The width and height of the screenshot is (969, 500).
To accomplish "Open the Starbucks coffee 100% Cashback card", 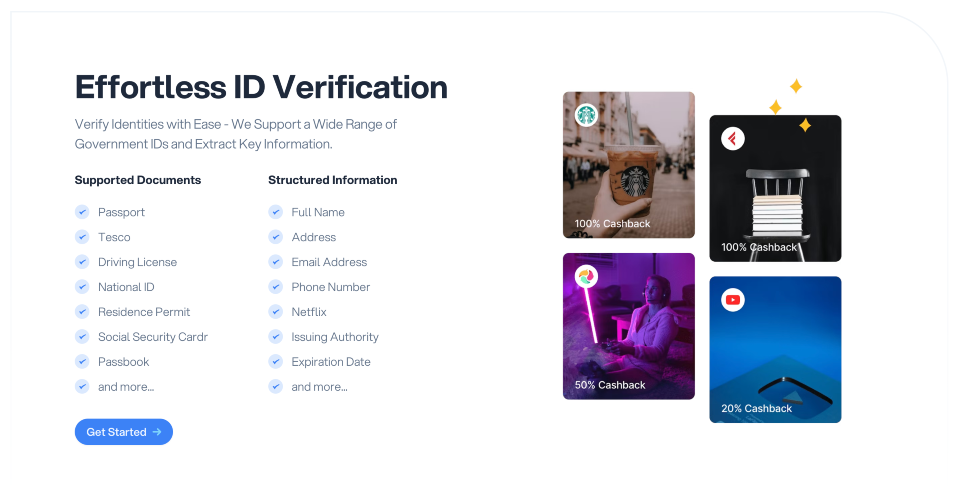I will (628, 165).
